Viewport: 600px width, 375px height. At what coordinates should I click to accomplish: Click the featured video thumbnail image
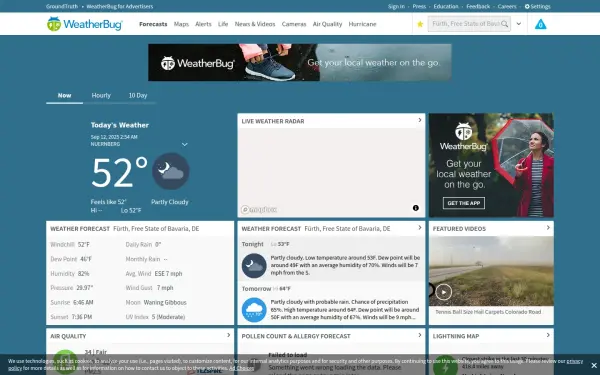(x=491, y=271)
